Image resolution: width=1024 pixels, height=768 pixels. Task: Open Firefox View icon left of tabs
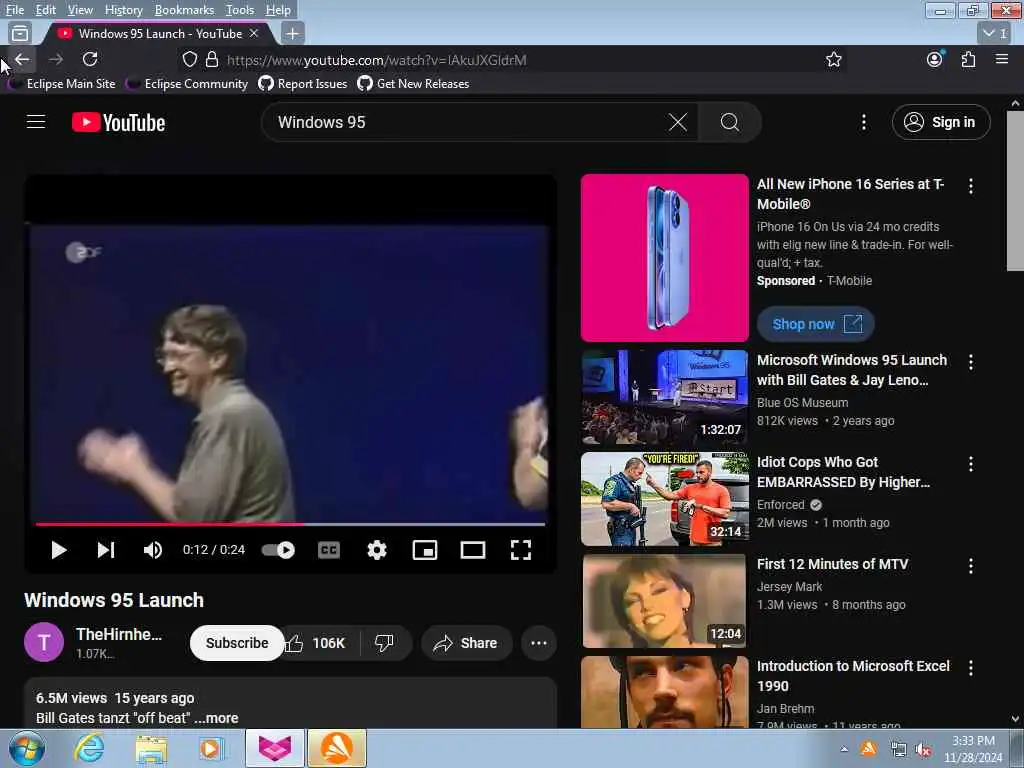pyautogui.click(x=20, y=33)
